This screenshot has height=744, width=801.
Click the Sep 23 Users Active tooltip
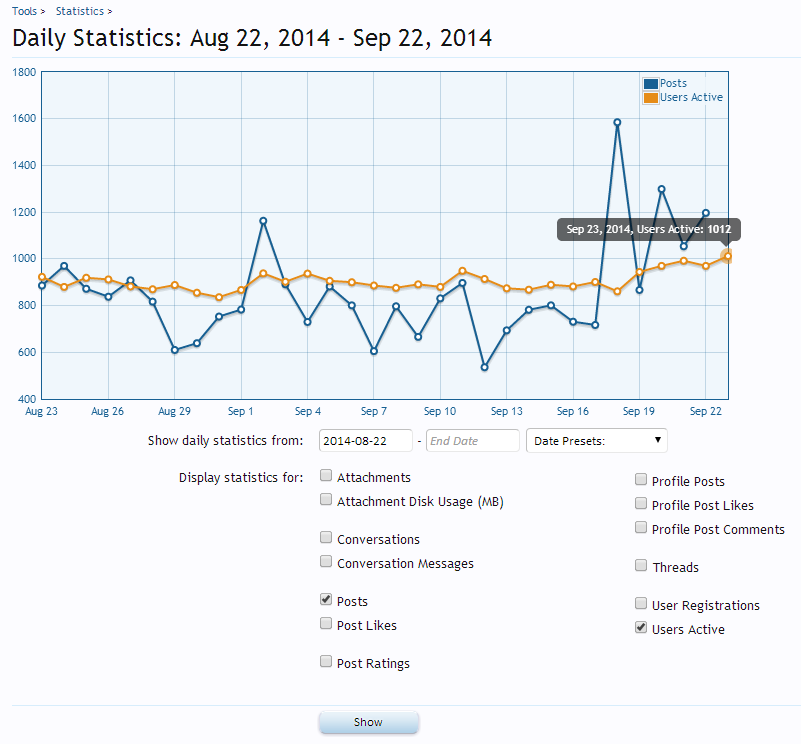[x=648, y=229]
